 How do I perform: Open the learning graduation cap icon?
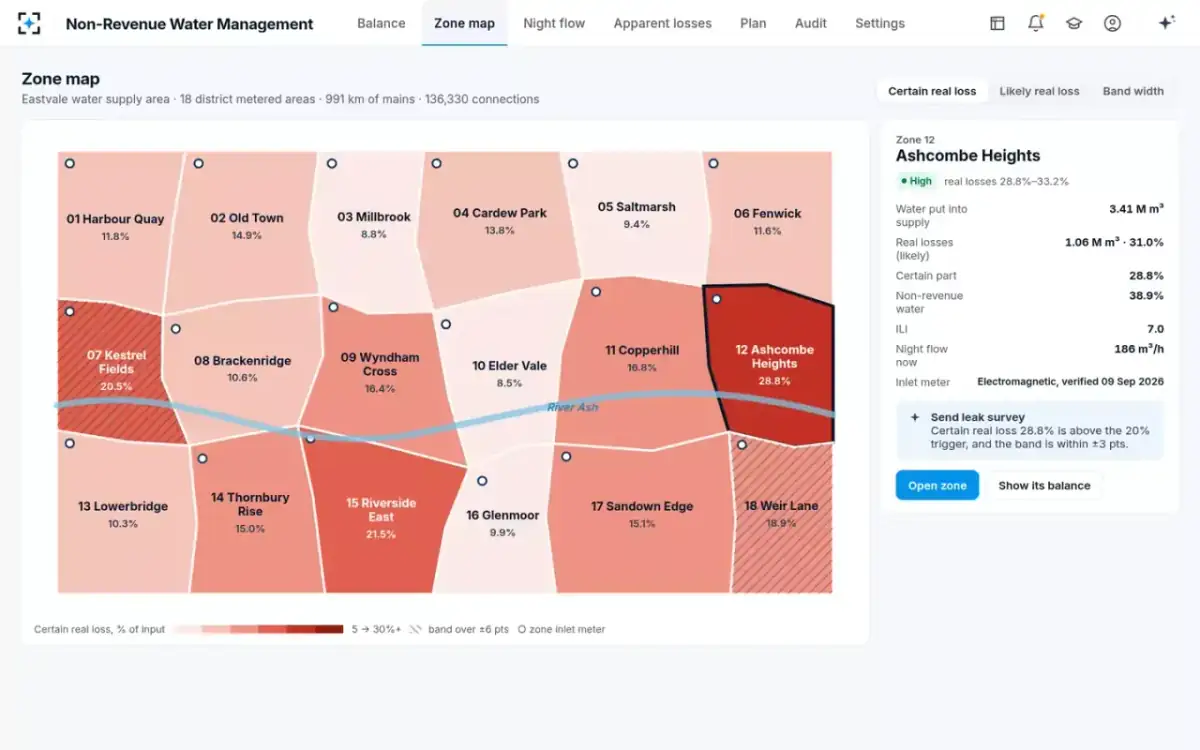click(x=1074, y=23)
